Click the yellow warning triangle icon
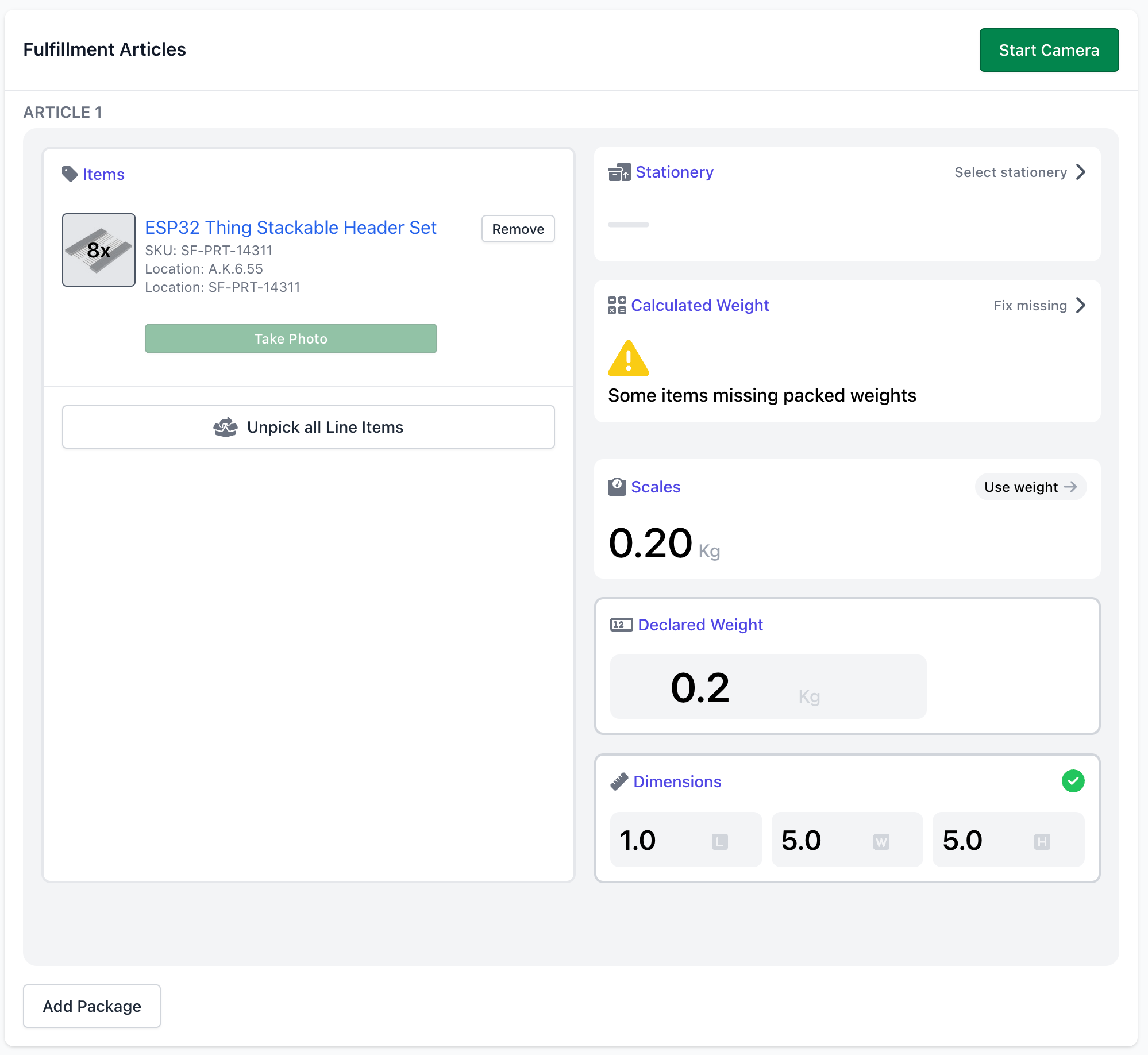 (628, 359)
